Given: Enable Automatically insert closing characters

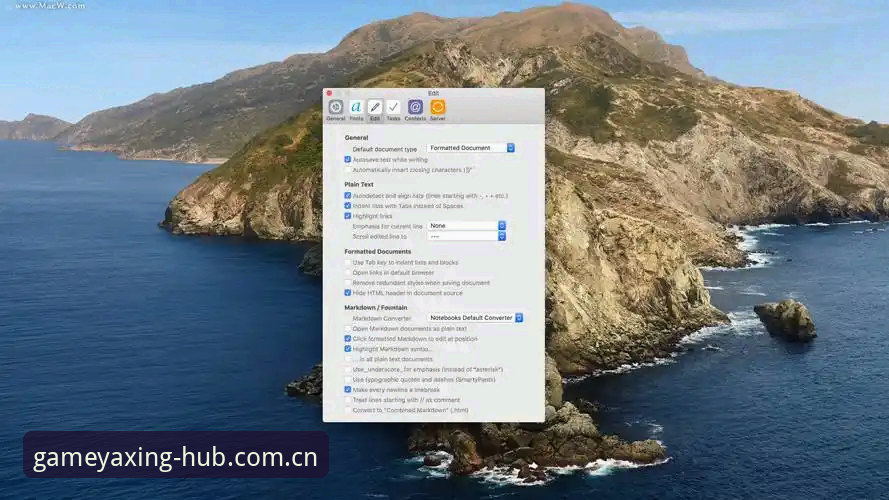Looking at the screenshot, I should coord(348,170).
